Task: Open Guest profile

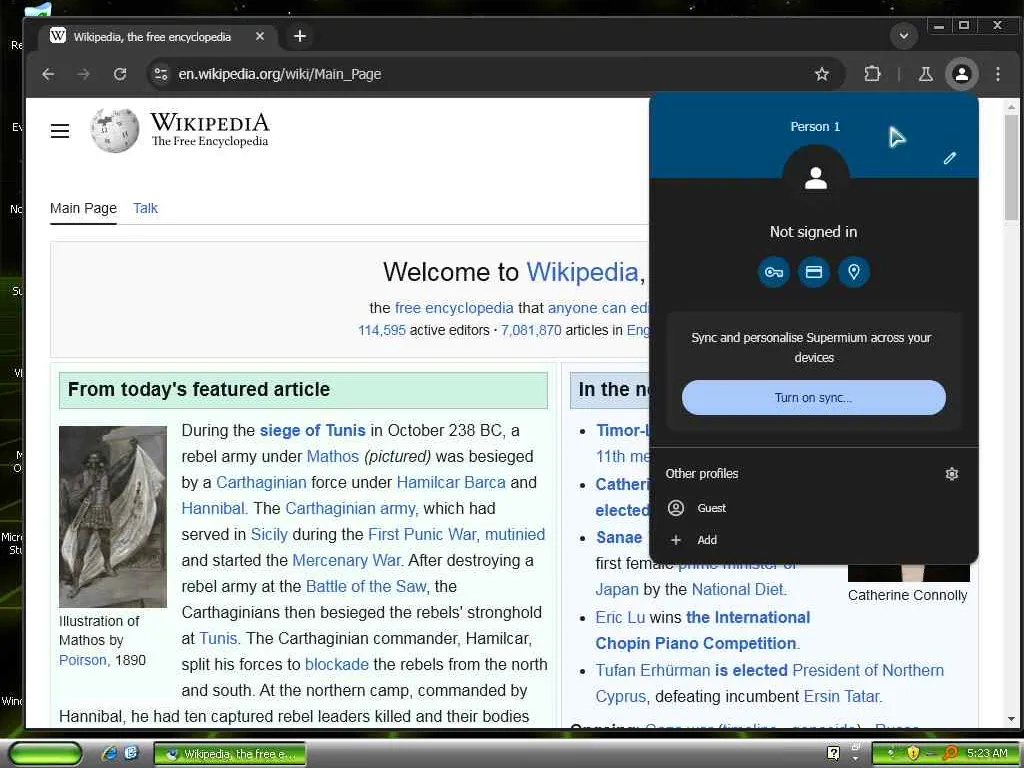Action: click(814, 507)
